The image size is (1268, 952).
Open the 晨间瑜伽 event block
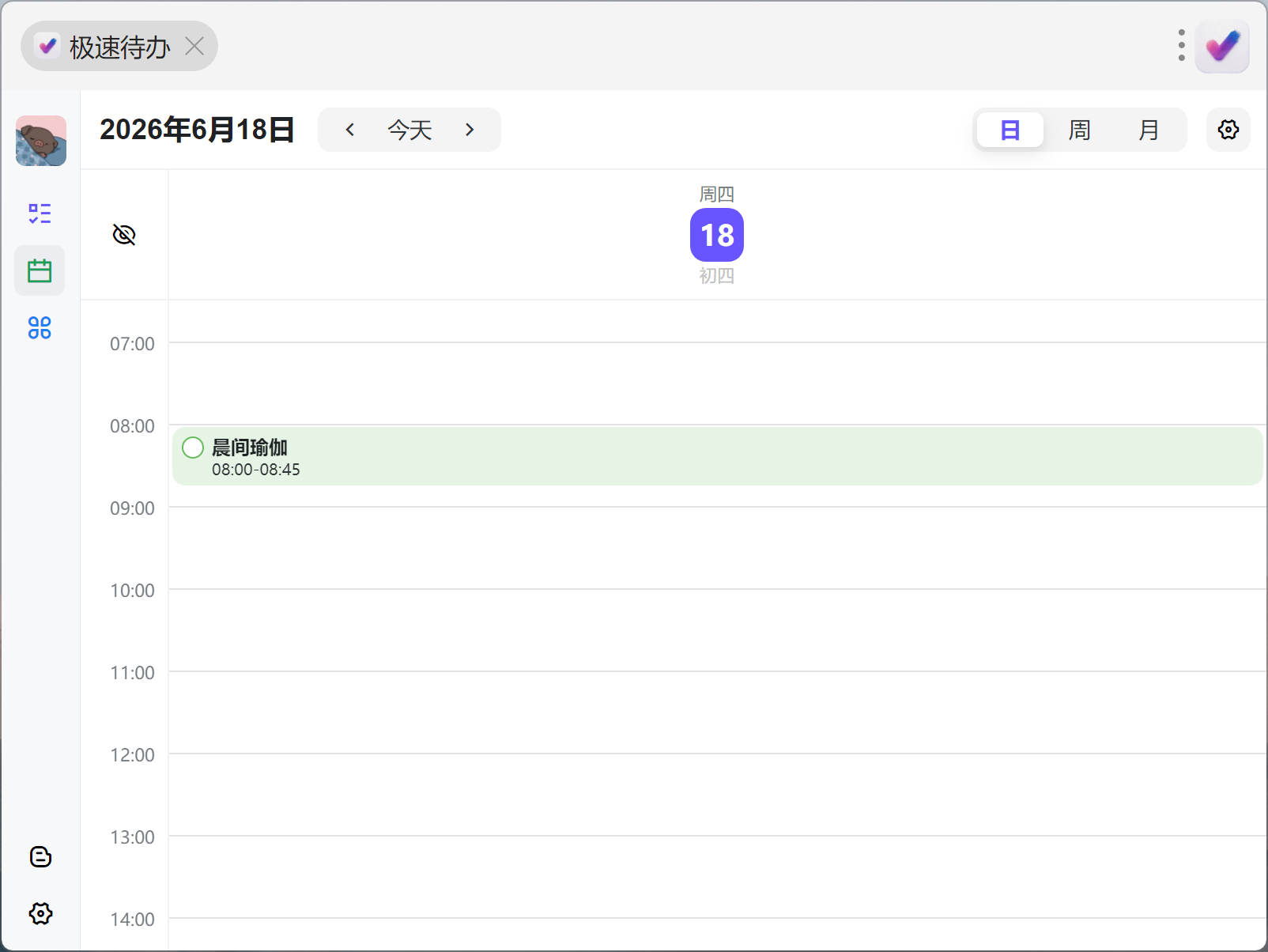click(x=718, y=456)
